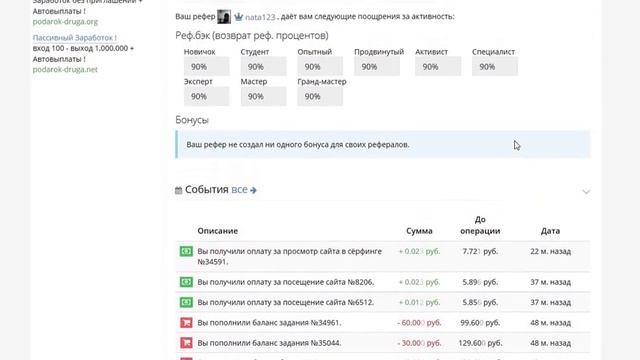Click cart icon for задания №35044 row
The image size is (640, 360).
[186, 343]
